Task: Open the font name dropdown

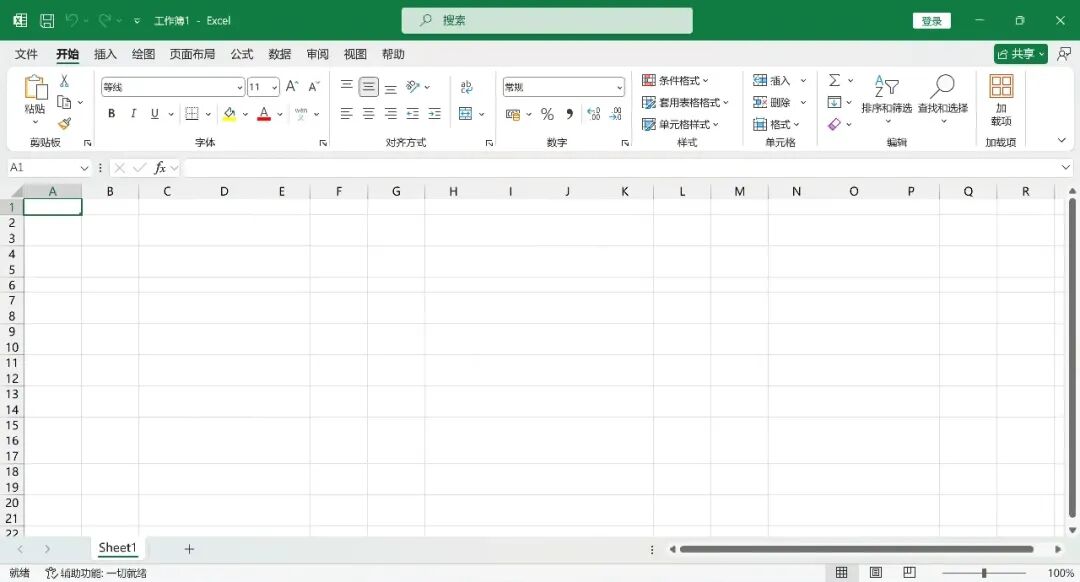Action: coord(240,87)
